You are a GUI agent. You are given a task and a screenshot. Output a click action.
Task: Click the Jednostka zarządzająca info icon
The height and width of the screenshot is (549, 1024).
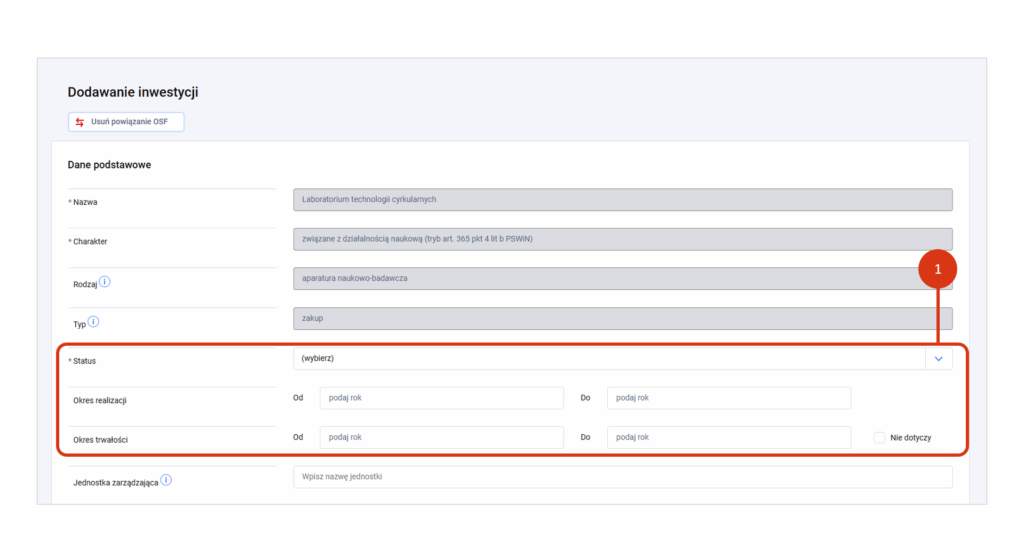(167, 480)
